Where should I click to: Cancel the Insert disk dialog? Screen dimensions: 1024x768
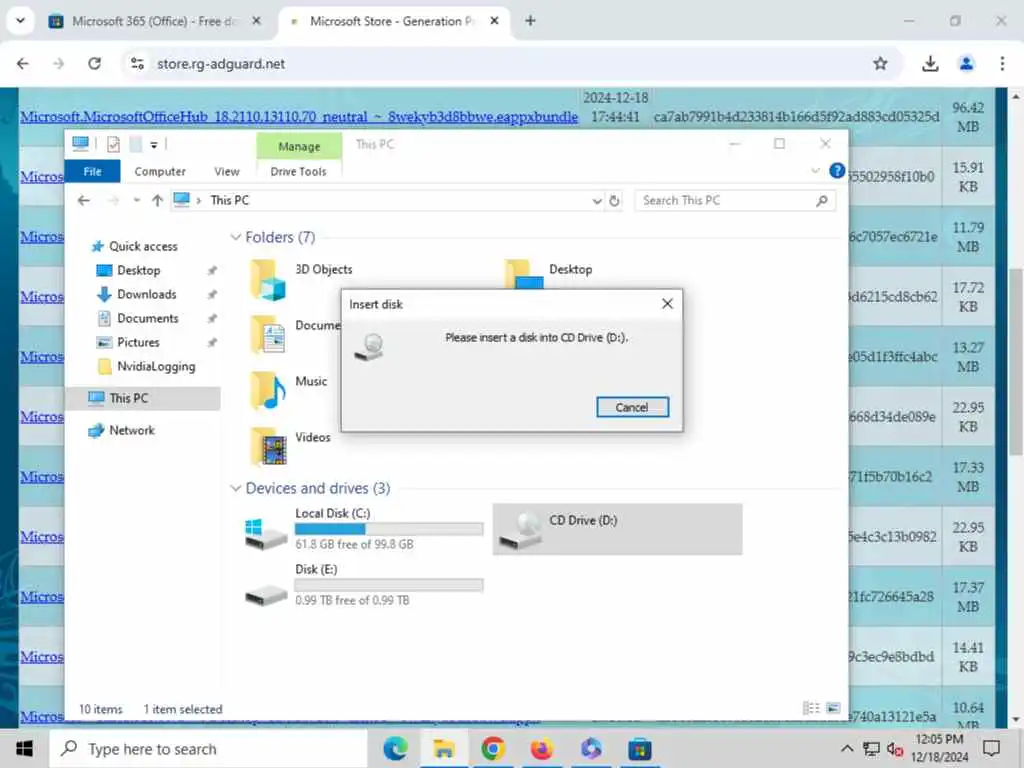pyautogui.click(x=632, y=407)
